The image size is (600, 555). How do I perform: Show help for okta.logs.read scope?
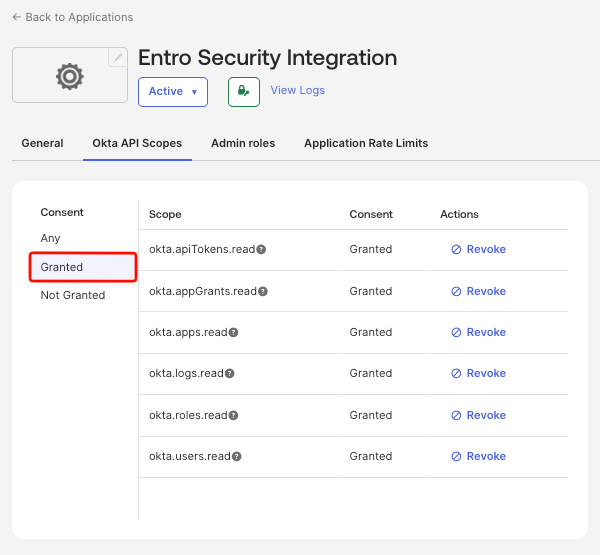pyautogui.click(x=230, y=374)
